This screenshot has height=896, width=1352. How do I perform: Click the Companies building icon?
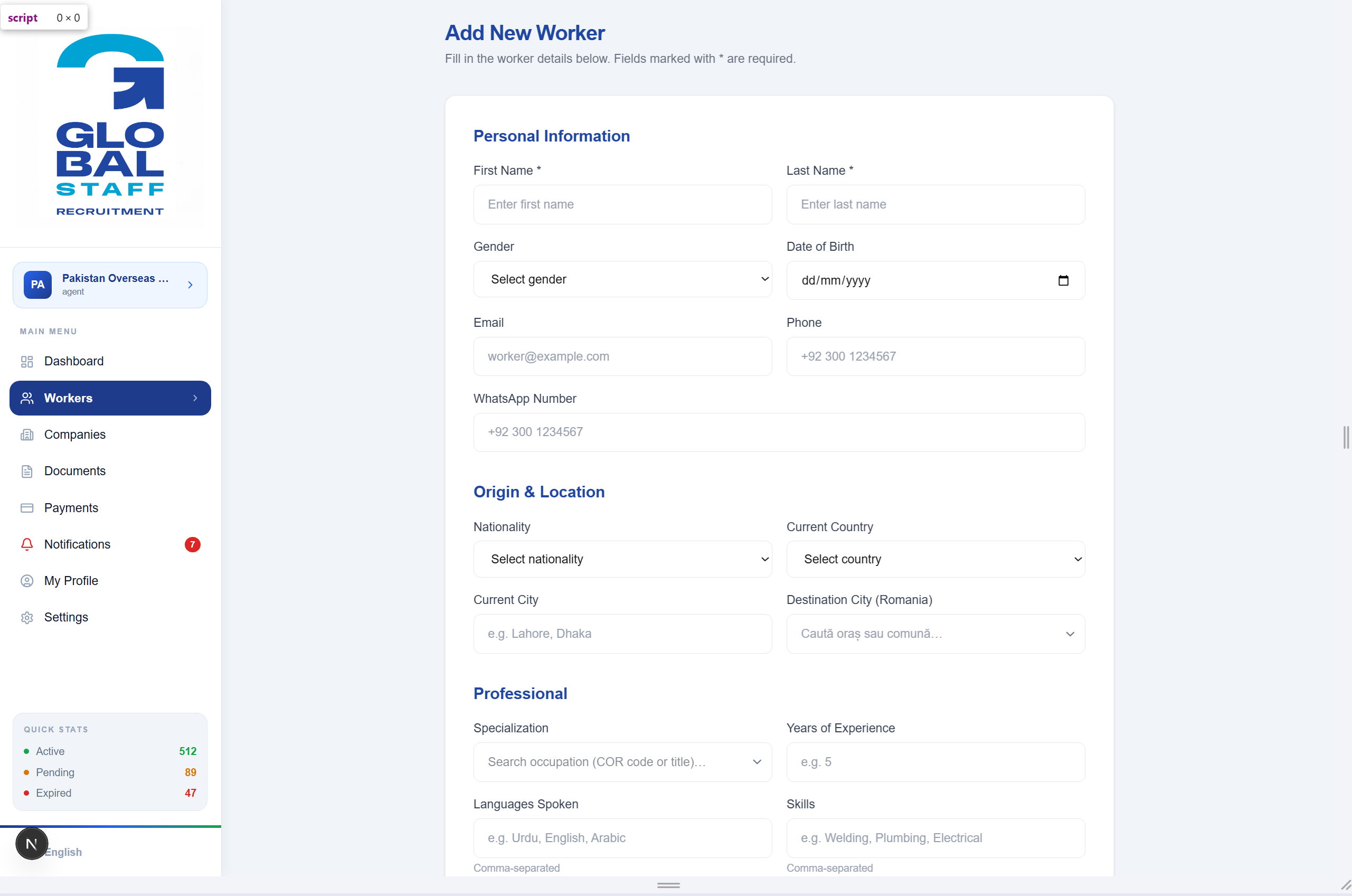click(27, 435)
